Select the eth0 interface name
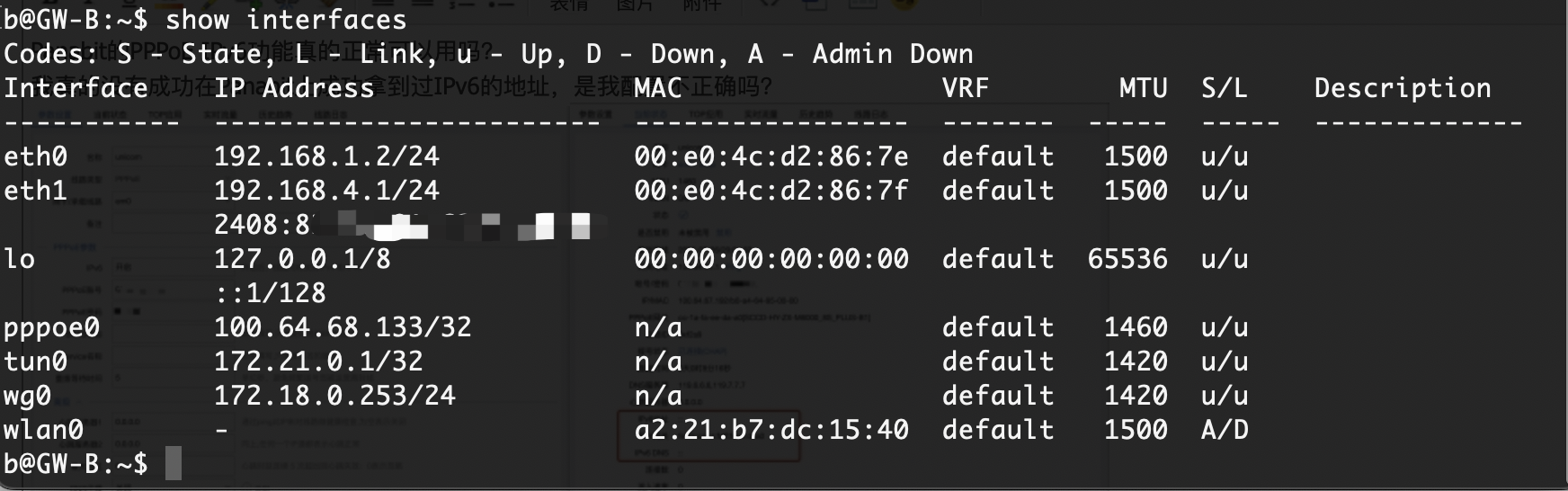 pyautogui.click(x=35, y=156)
